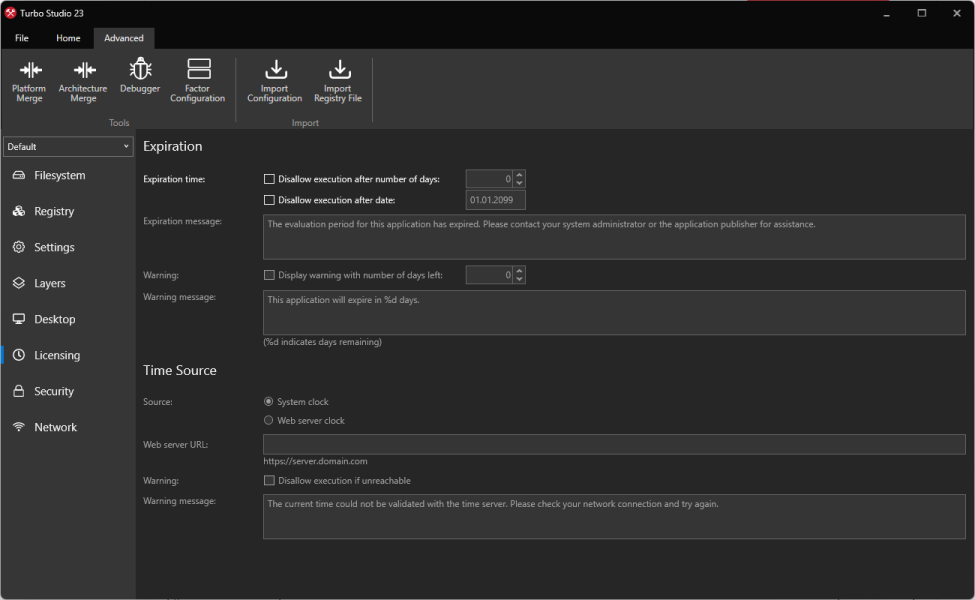The width and height of the screenshot is (975, 600).
Task: Open the File menu
Action: (22, 38)
